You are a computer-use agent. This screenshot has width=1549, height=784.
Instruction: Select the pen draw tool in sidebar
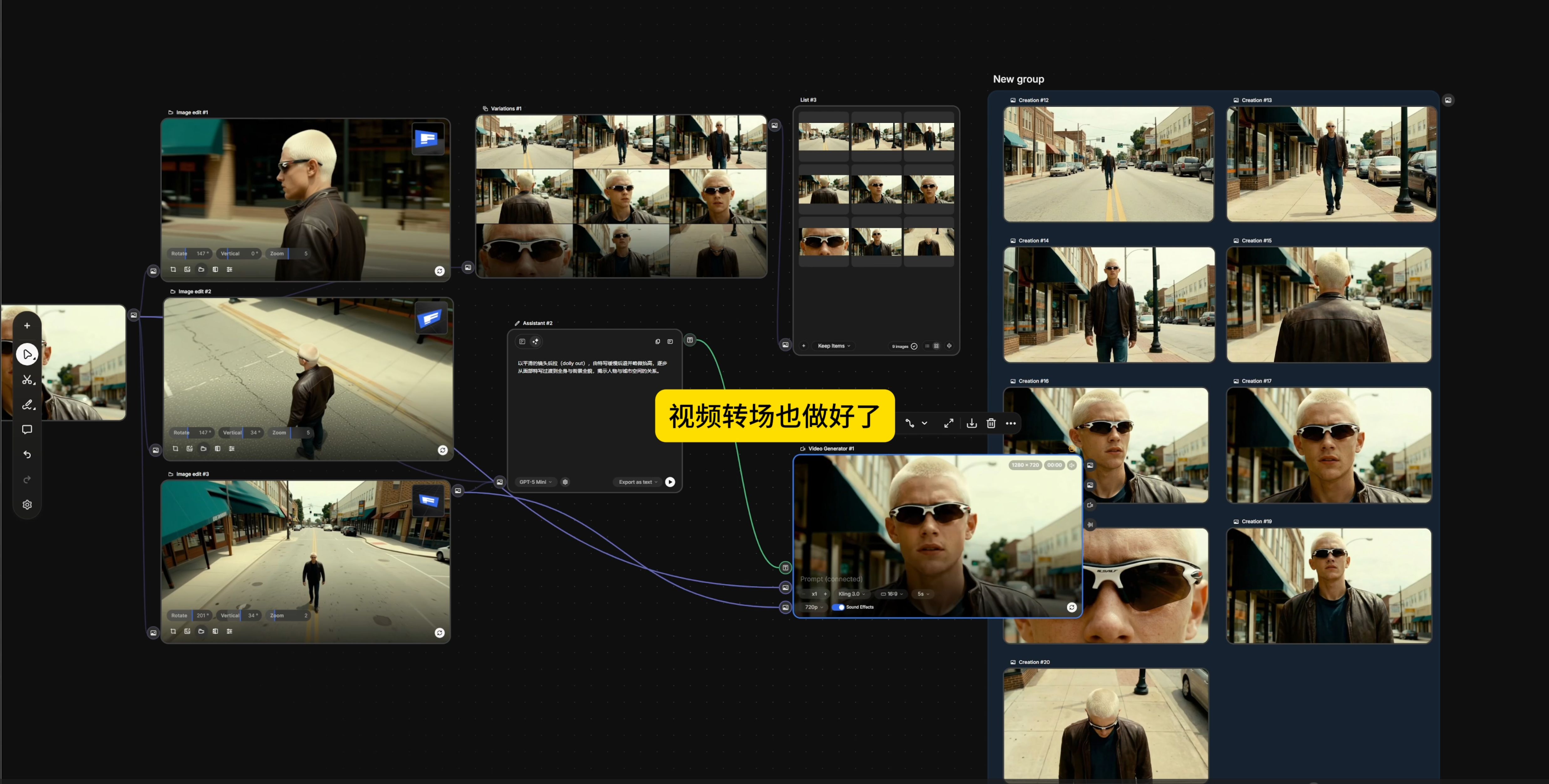pos(27,405)
